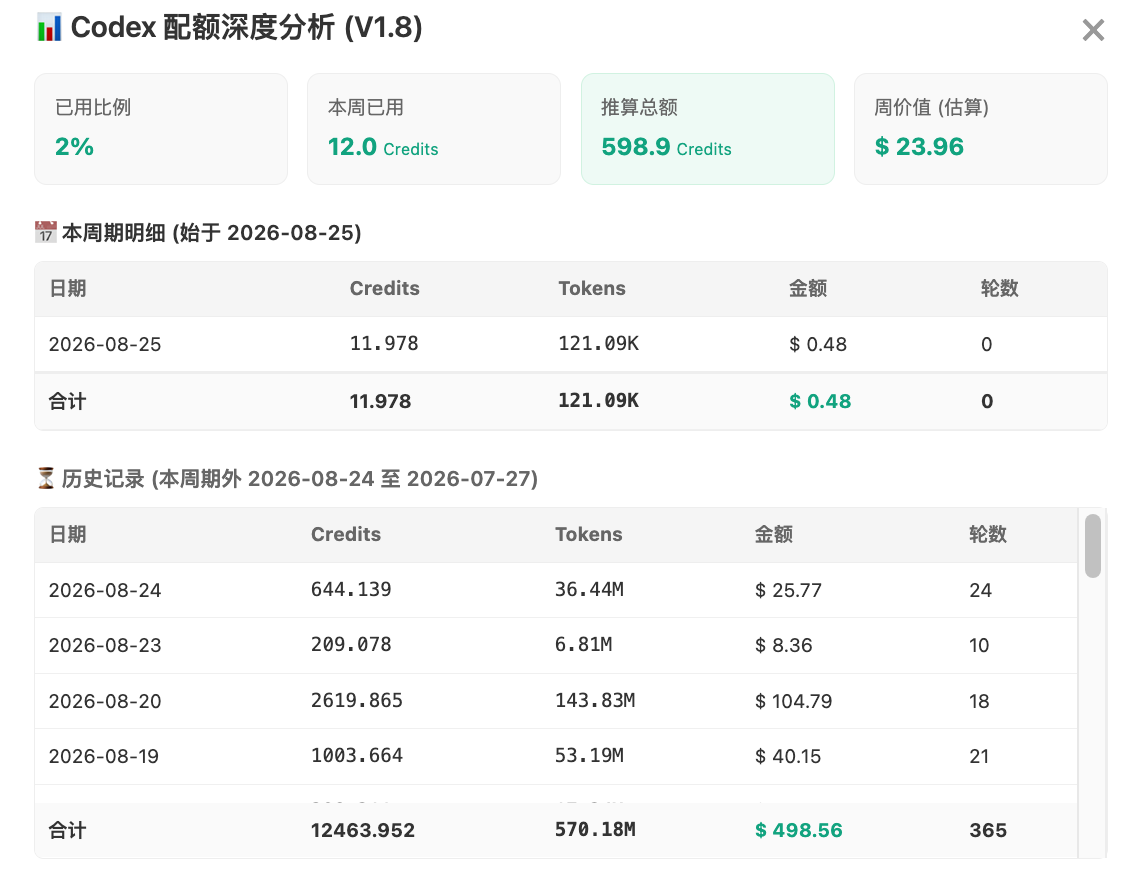Click 轮数 header in history table
Image resolution: width=1130 pixels, height=874 pixels.
pos(988,534)
